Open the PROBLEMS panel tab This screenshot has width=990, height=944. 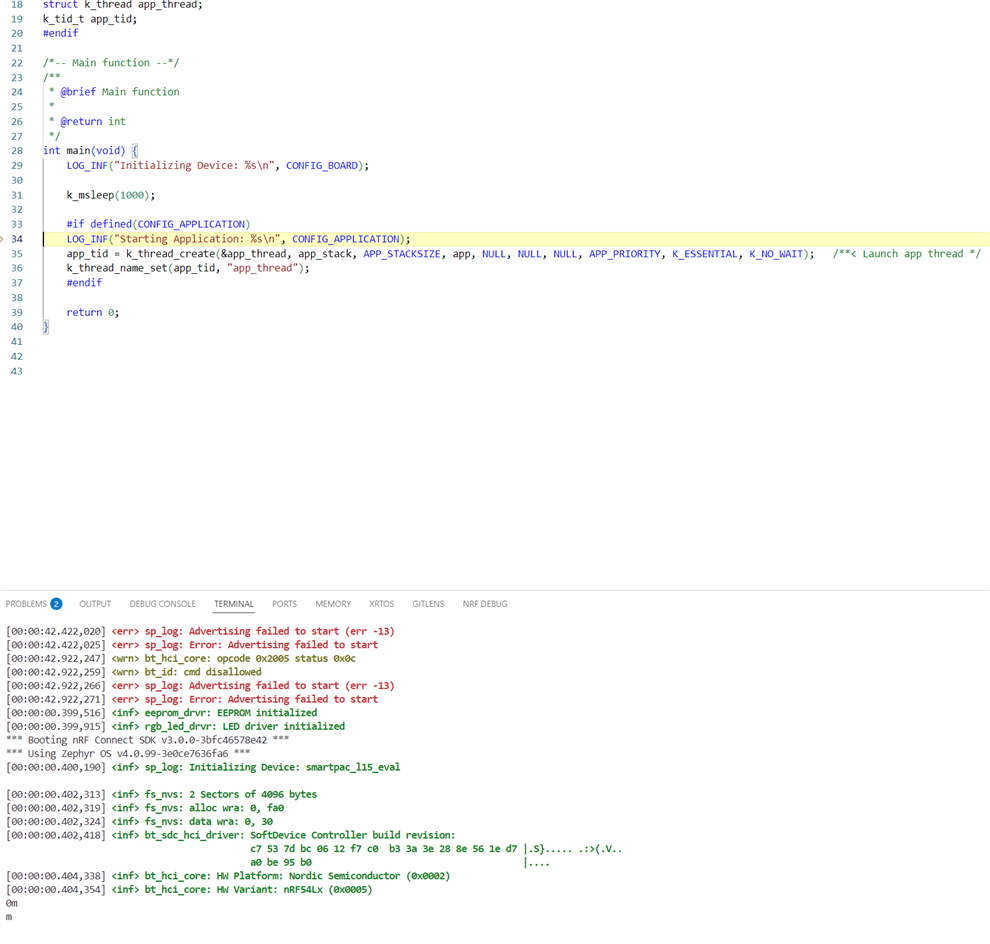[x=26, y=604]
